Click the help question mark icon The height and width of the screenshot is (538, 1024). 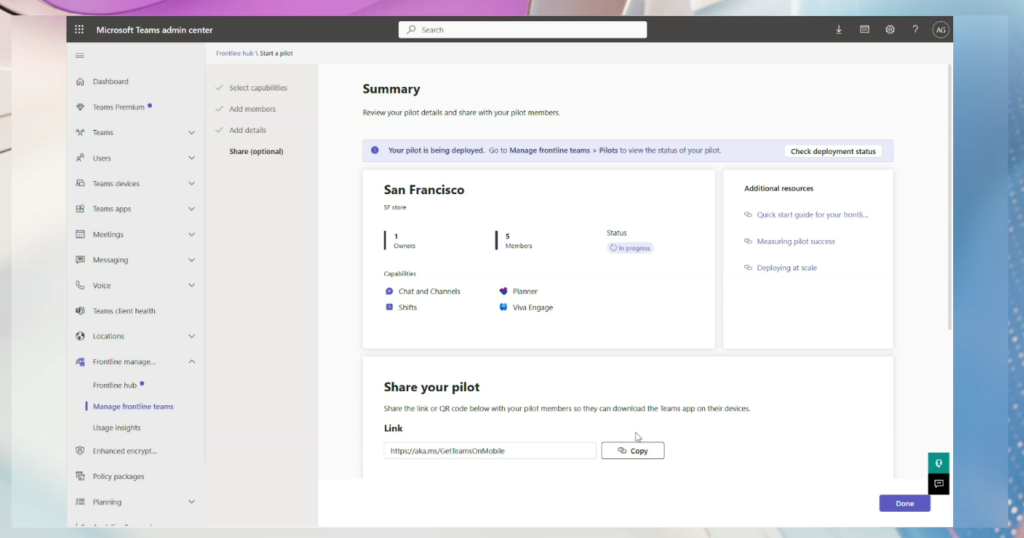coord(915,30)
